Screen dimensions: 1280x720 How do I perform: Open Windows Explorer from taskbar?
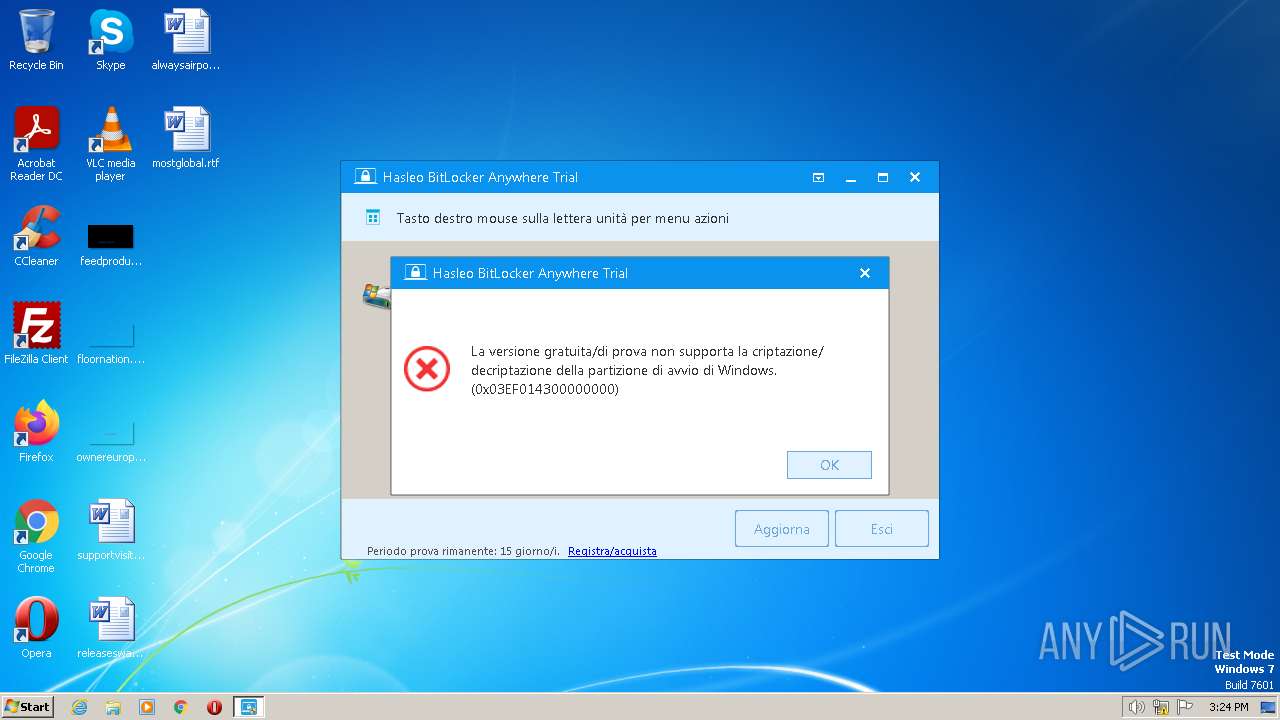coord(113,707)
